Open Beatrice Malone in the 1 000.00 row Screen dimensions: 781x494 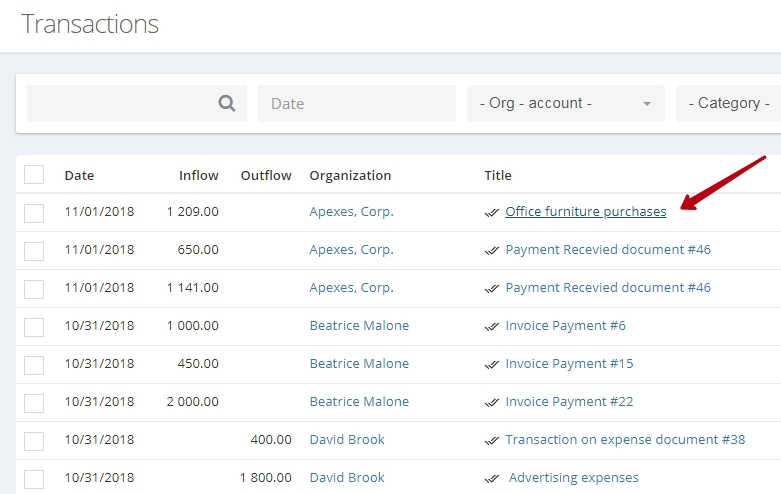click(x=359, y=326)
